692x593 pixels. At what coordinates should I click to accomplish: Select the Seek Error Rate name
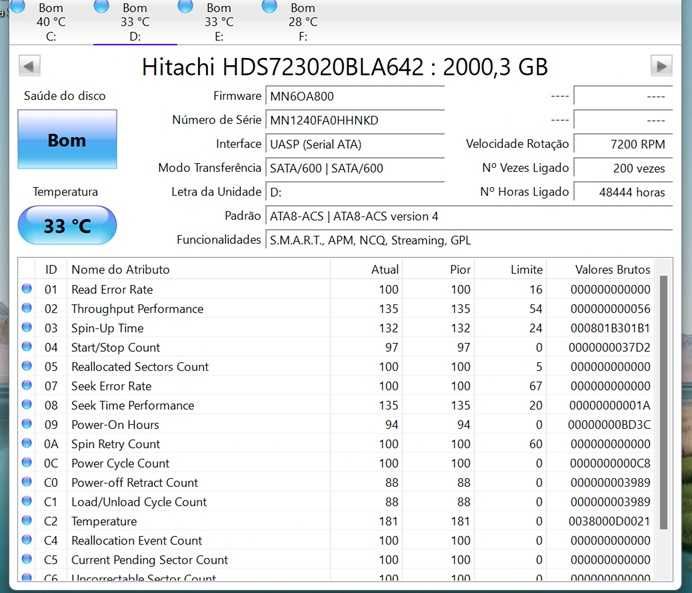(111, 386)
